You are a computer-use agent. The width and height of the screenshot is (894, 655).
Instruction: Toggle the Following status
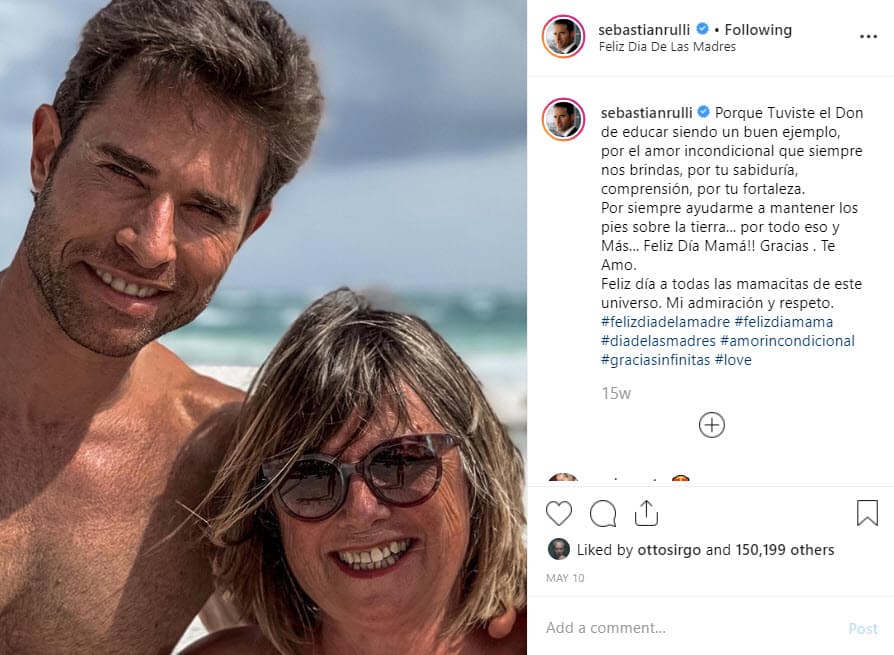(758, 29)
